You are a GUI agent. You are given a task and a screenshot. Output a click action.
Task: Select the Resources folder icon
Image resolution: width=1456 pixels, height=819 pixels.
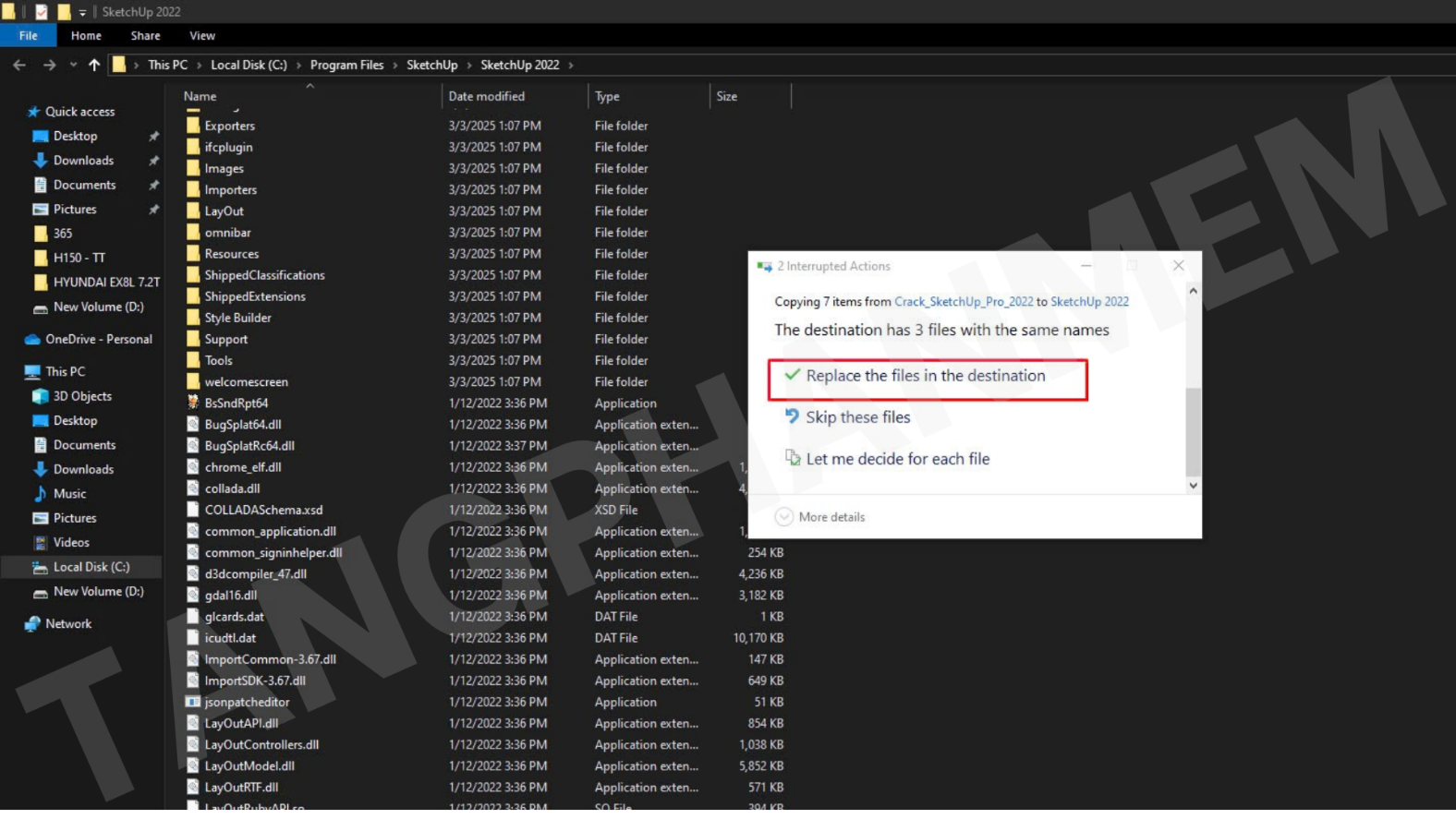coord(193,254)
